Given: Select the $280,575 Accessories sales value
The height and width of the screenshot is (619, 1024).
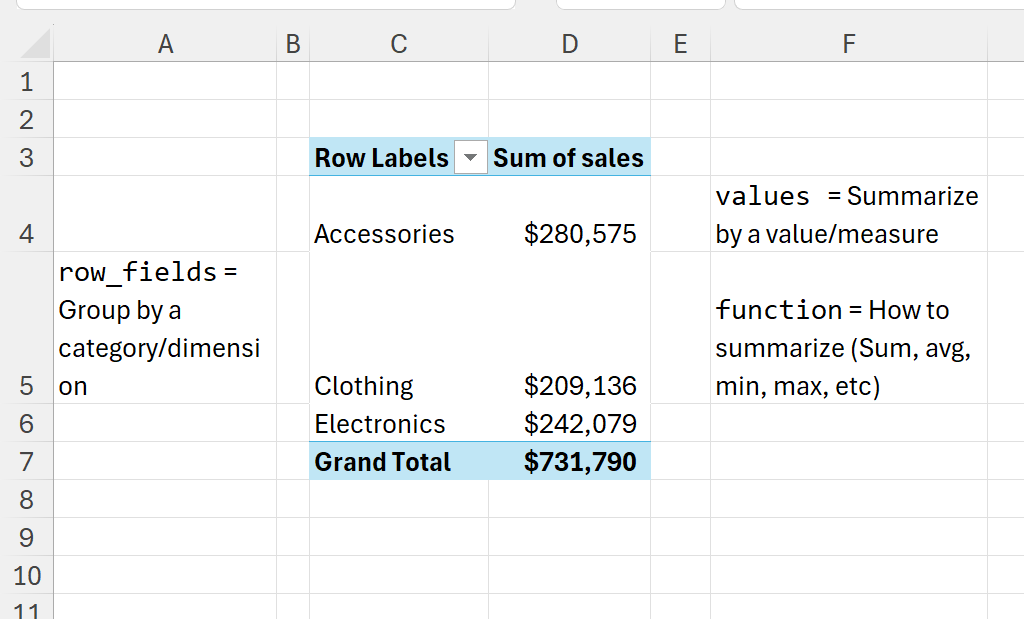Looking at the screenshot, I should click(x=580, y=234).
